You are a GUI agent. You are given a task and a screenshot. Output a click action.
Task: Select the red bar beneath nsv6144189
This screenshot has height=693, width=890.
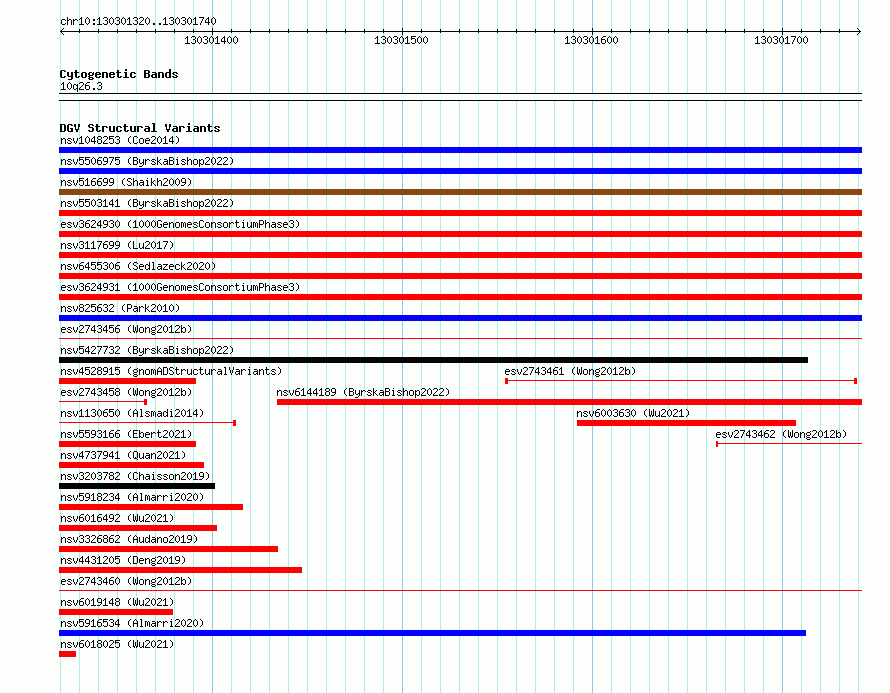(x=569, y=402)
